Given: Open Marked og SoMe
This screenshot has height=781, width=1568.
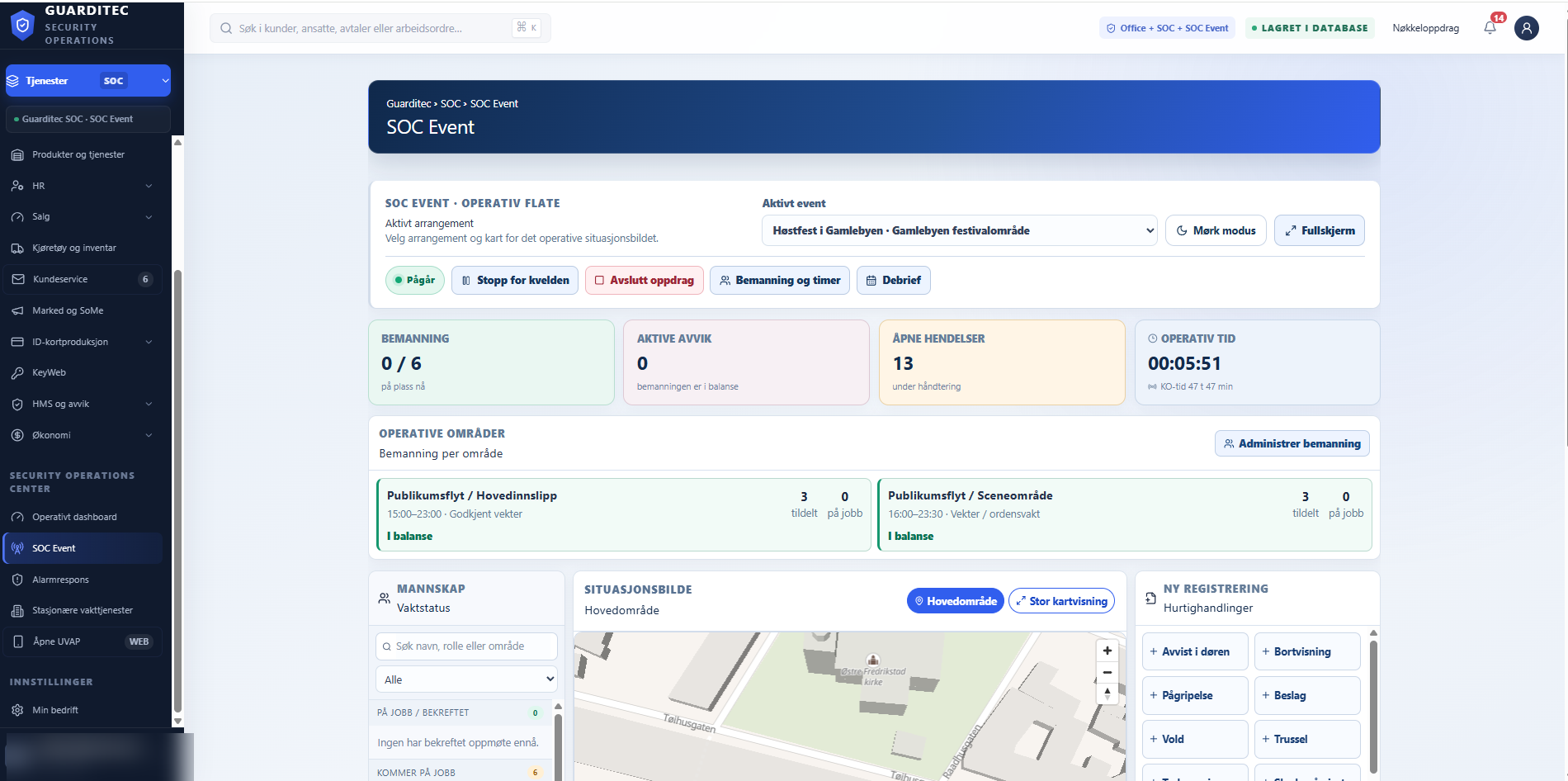Looking at the screenshot, I should [x=83, y=310].
